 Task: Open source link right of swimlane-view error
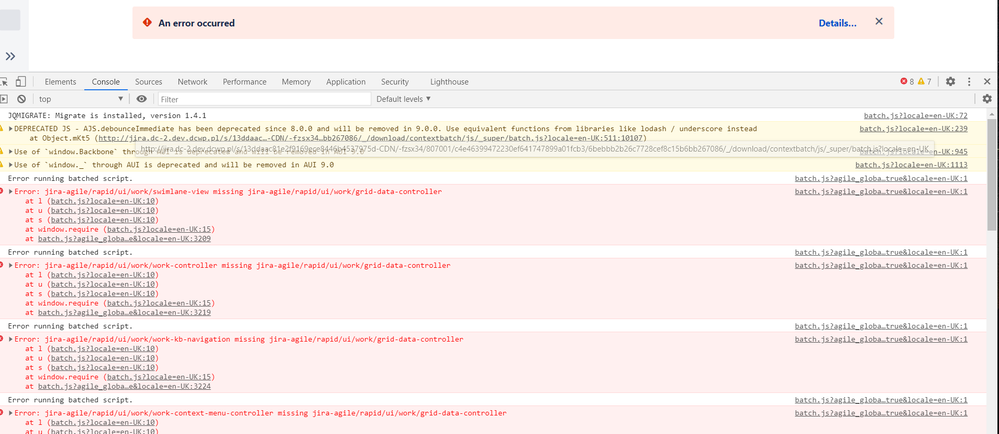[x=881, y=191]
